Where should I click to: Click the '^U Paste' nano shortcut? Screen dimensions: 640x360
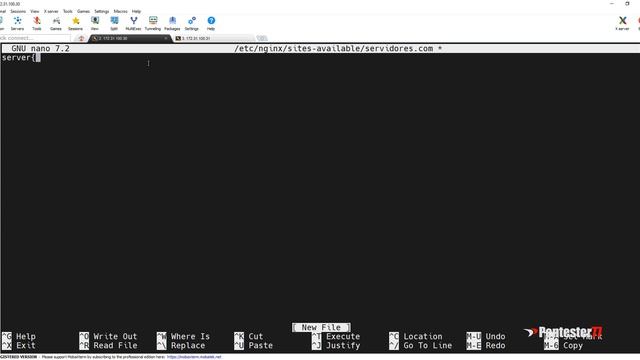click(x=253, y=345)
